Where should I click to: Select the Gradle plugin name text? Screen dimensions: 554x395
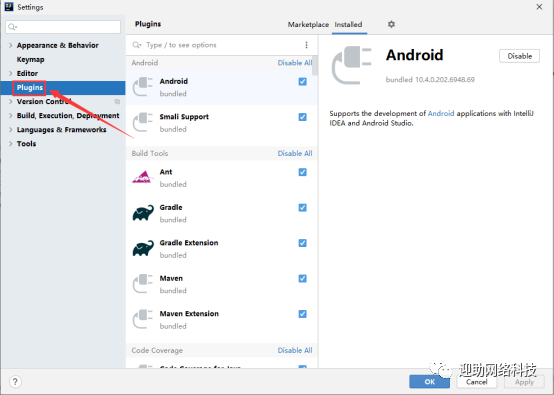point(171,207)
